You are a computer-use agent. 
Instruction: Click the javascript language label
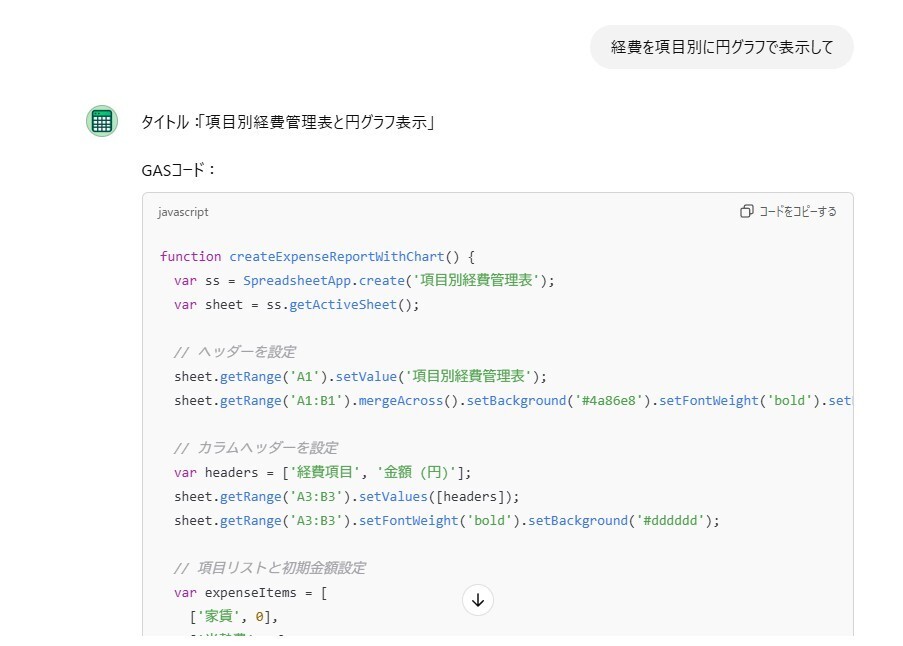pyautogui.click(x=183, y=212)
